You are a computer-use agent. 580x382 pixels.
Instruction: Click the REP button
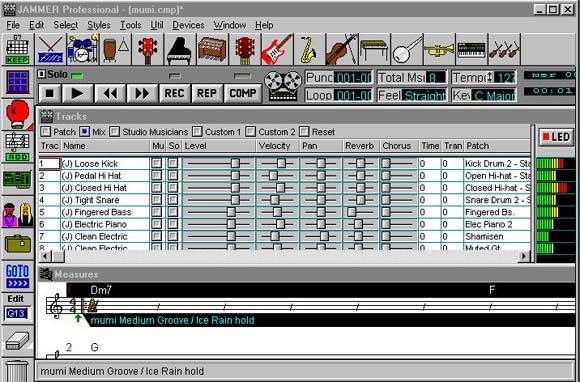pyautogui.click(x=207, y=93)
